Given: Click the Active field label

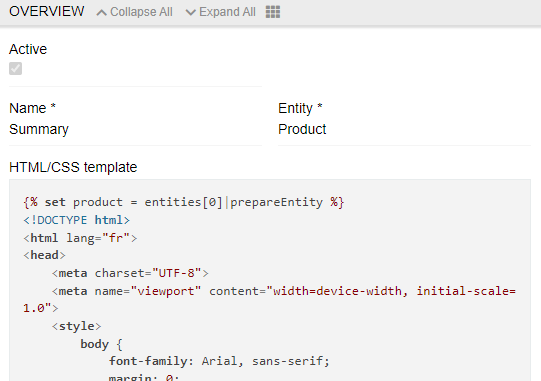Looking at the screenshot, I should coord(28,49).
